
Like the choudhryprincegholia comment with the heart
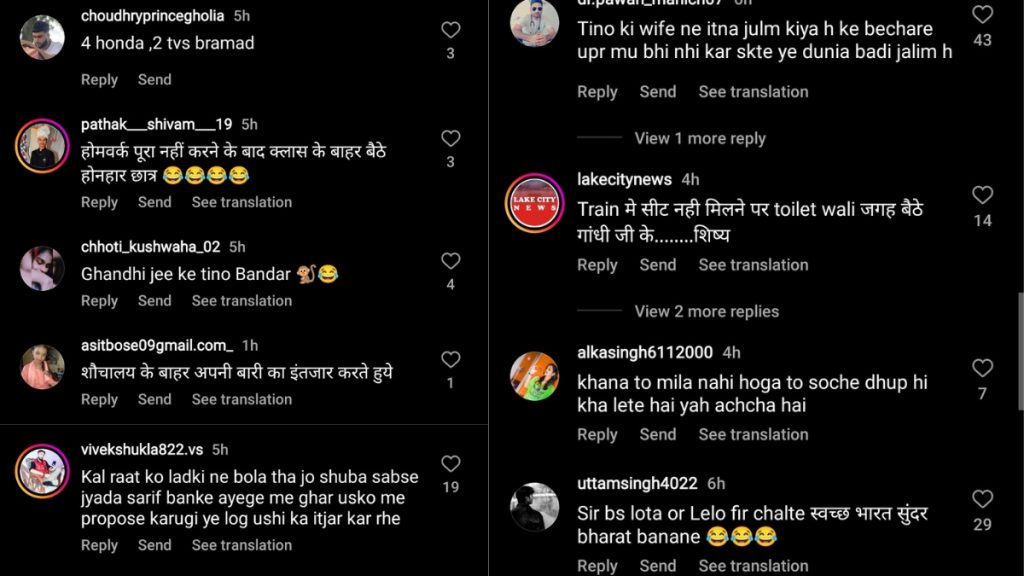pyautogui.click(x=451, y=30)
